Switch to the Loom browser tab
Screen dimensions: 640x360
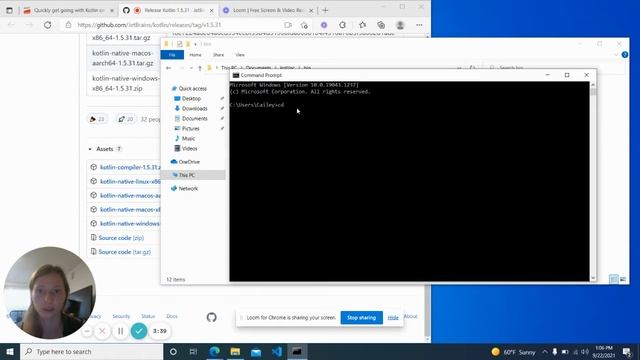(268, 10)
